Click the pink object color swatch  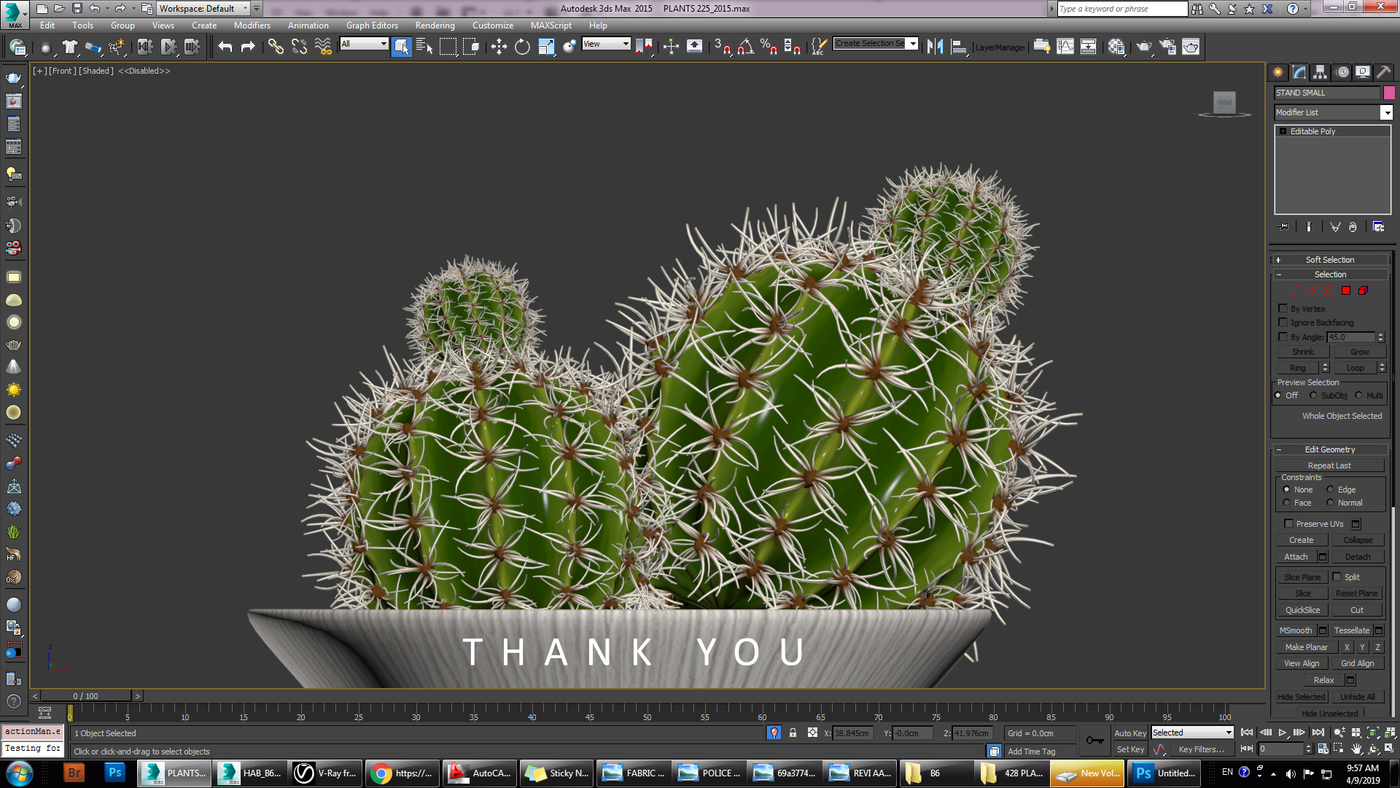pos(1389,93)
